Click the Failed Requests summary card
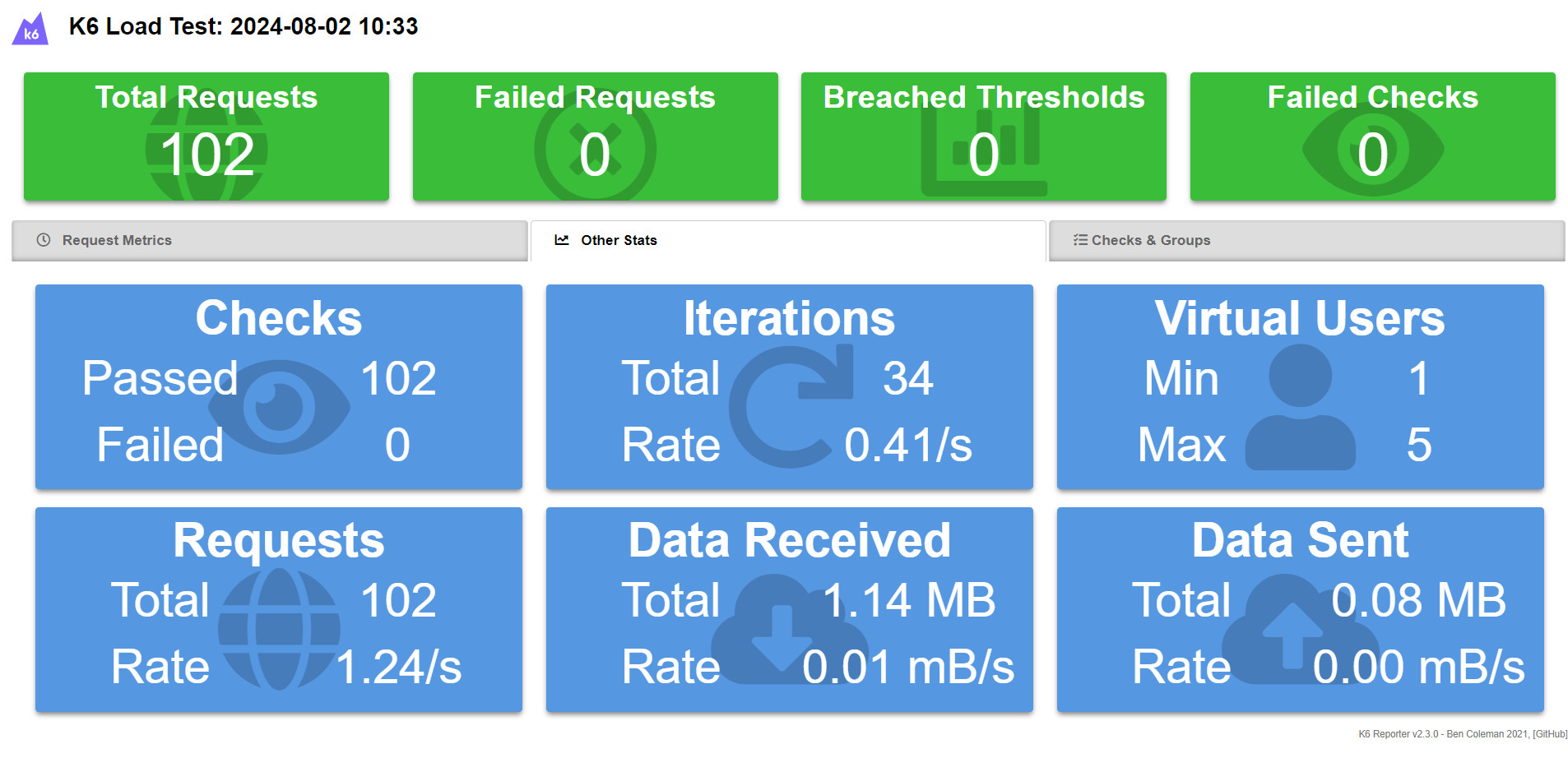 [x=595, y=136]
